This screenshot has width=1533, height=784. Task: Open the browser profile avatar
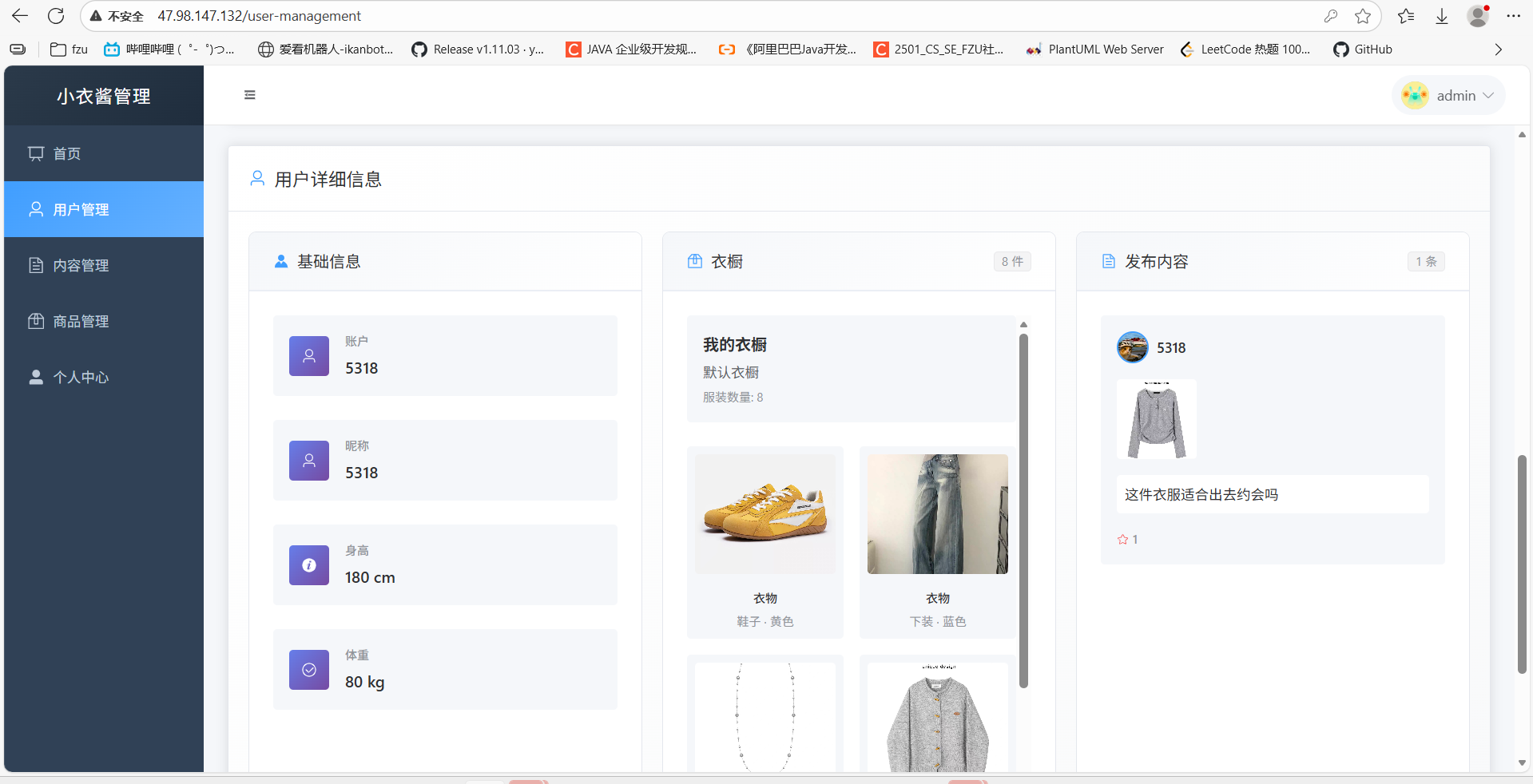click(x=1478, y=16)
